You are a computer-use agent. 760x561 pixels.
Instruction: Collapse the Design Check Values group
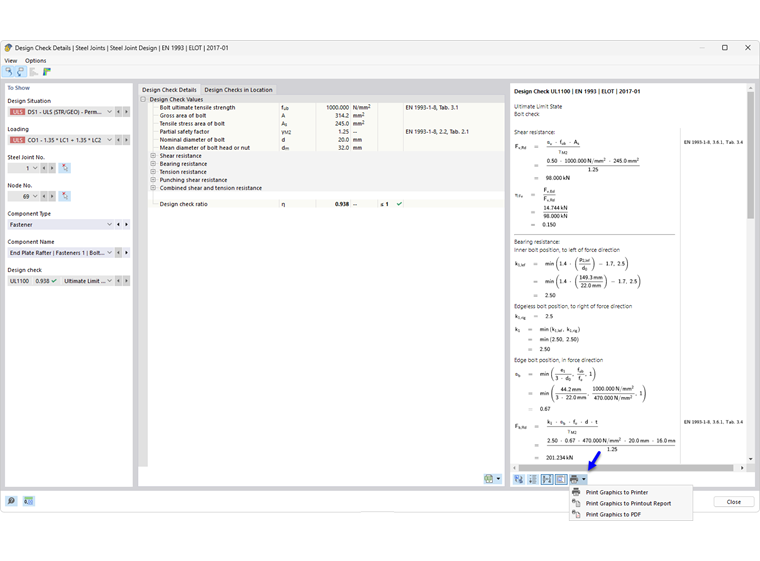(143, 99)
